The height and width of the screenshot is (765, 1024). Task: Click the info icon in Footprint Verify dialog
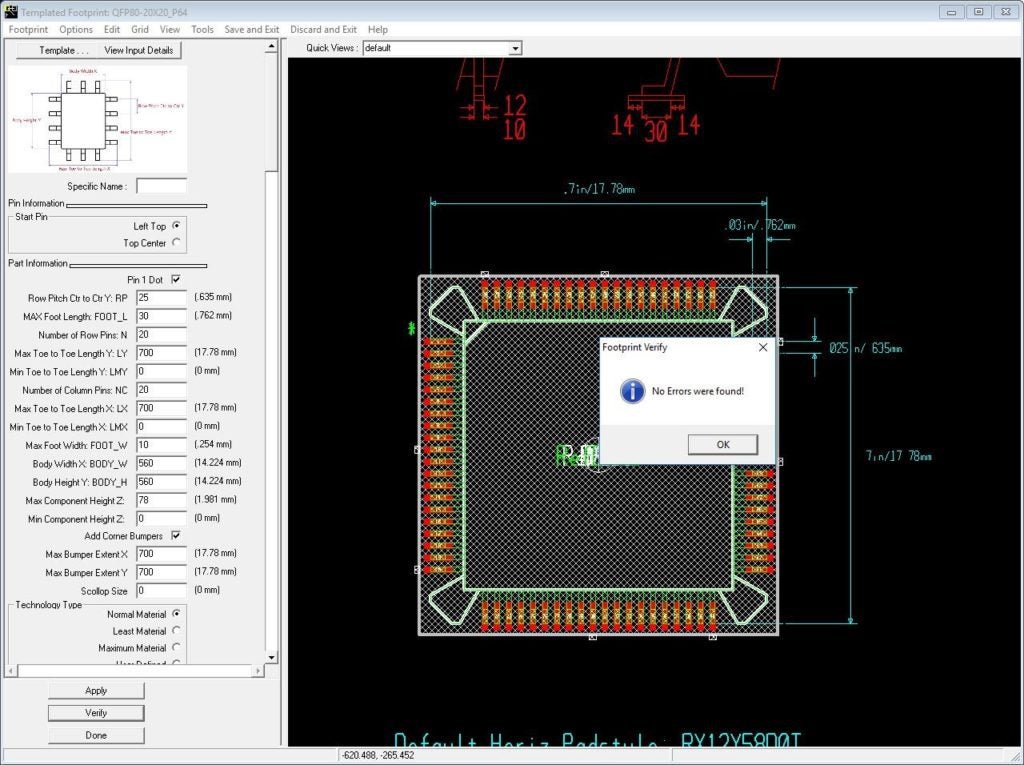[632, 391]
